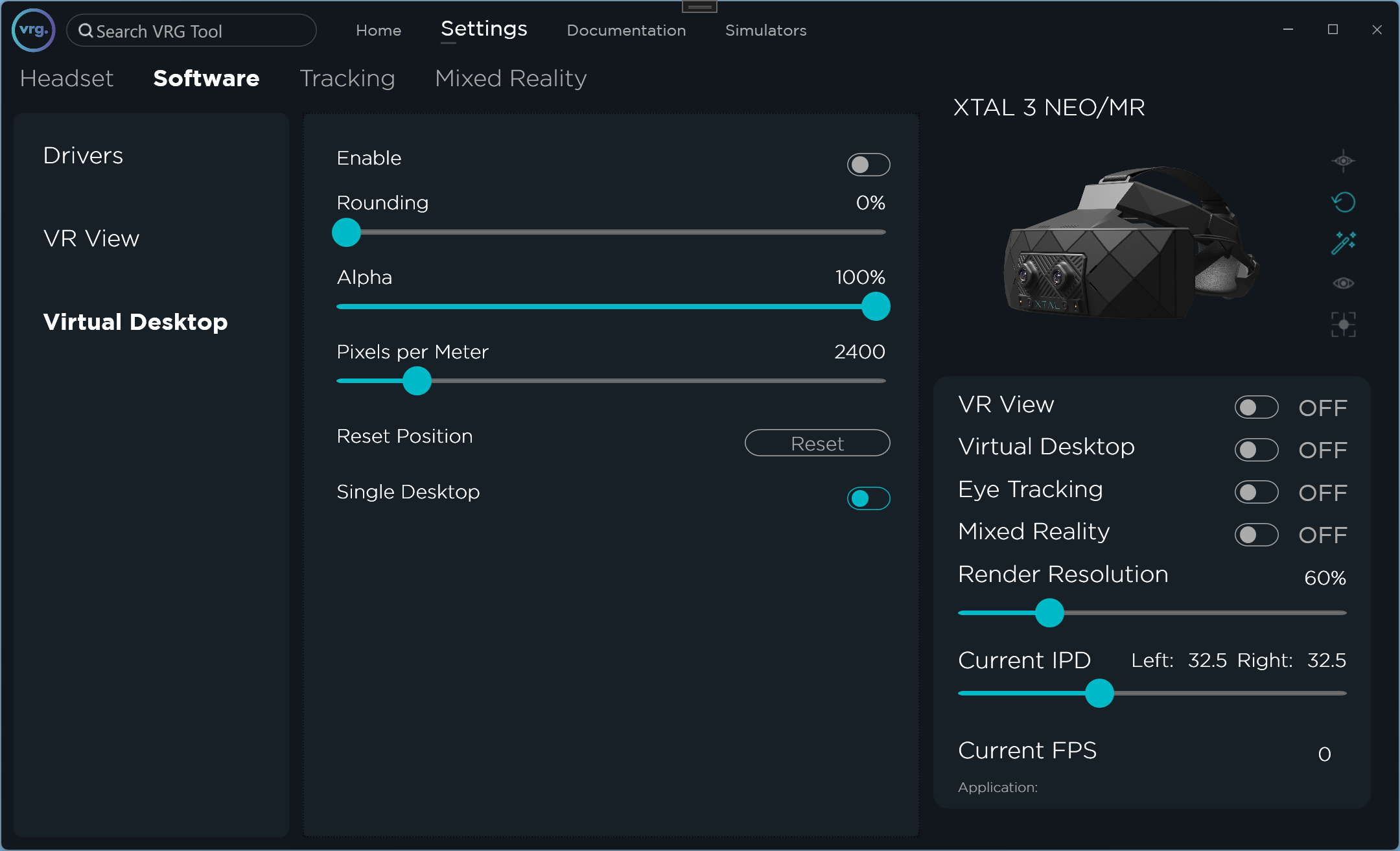Select the Settings menu item
1400x851 pixels.
pos(484,29)
